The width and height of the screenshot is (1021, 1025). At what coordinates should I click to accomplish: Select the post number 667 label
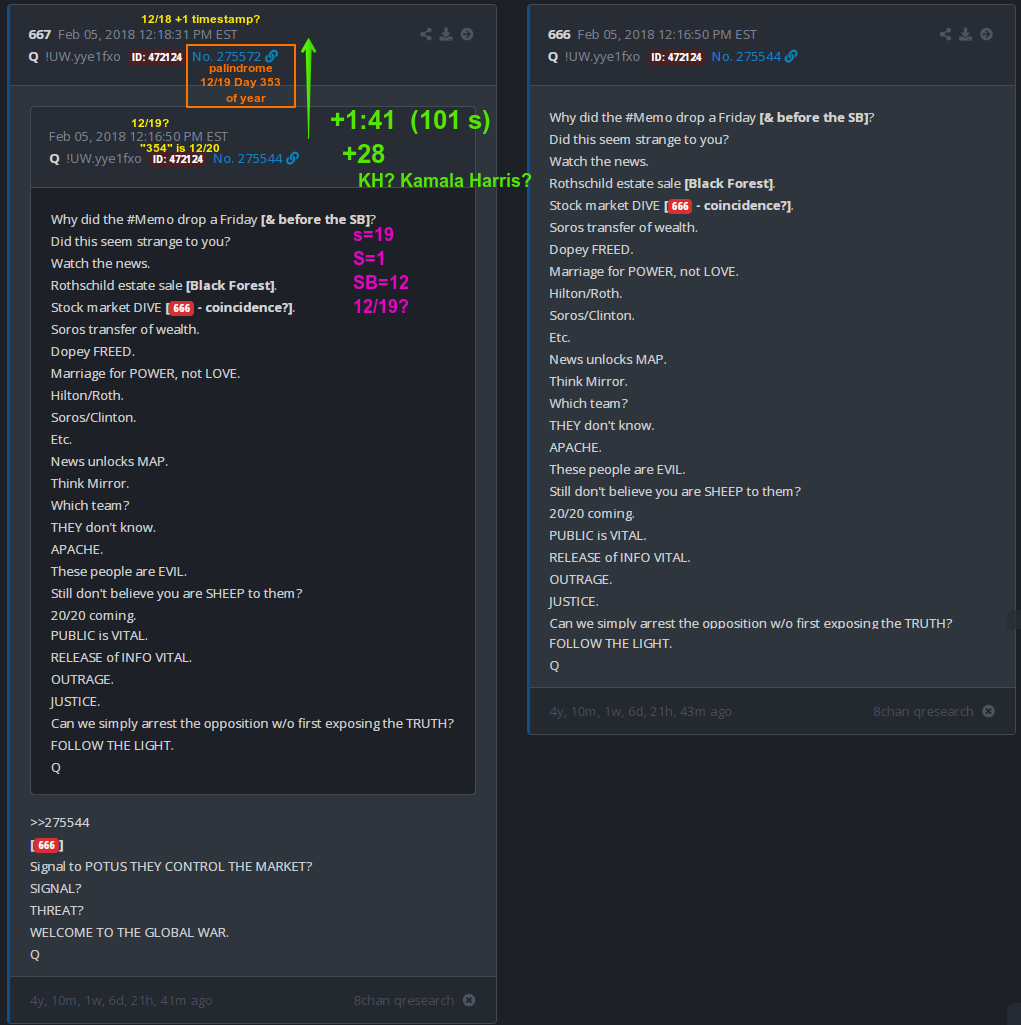pyautogui.click(x=40, y=35)
